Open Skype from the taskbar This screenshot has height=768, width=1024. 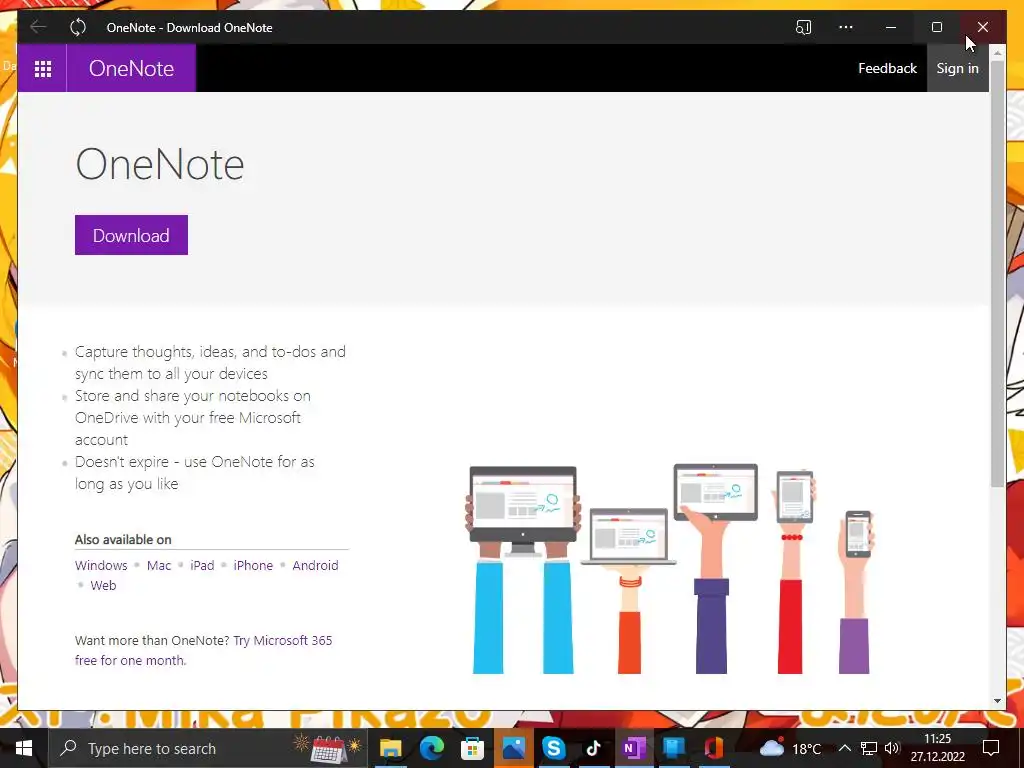point(553,748)
